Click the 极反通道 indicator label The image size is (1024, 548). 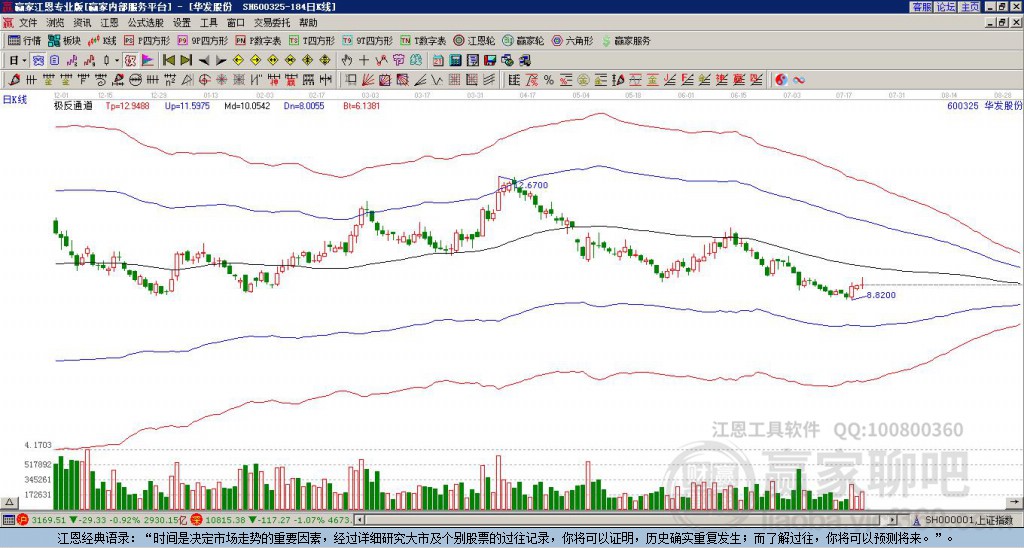[x=73, y=105]
